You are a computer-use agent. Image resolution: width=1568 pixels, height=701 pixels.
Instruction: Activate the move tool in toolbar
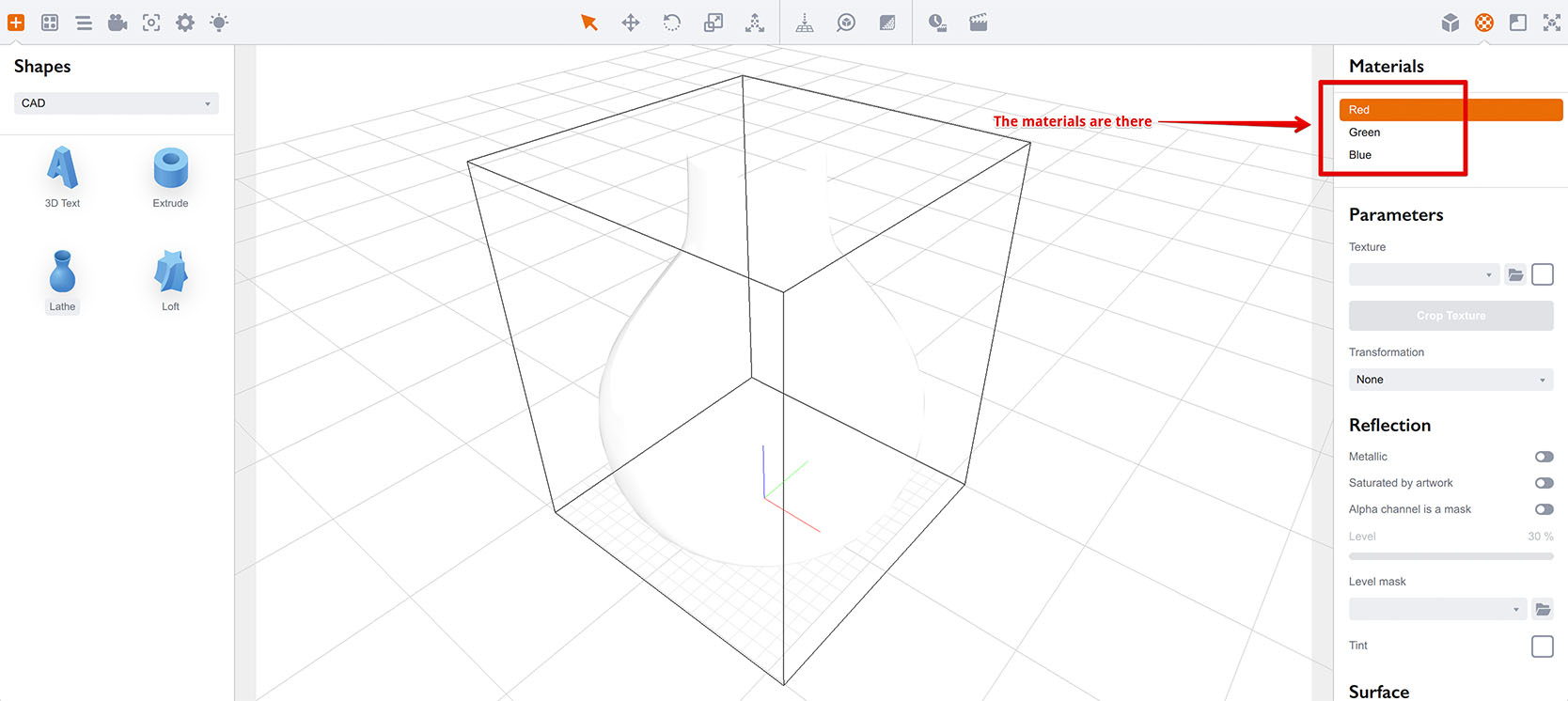631,23
